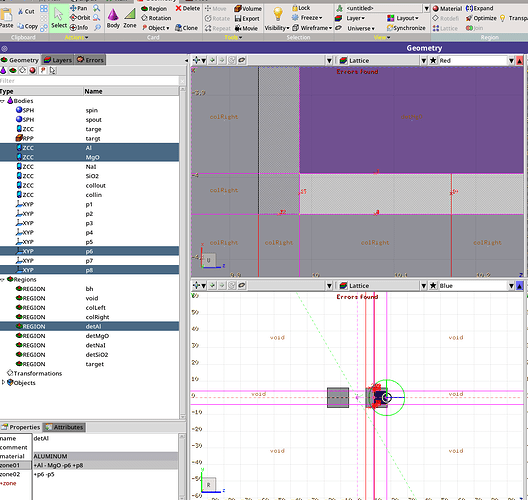Viewport: 528px width, 500px height.
Task: Click the Delete card button
Action: 188,8
